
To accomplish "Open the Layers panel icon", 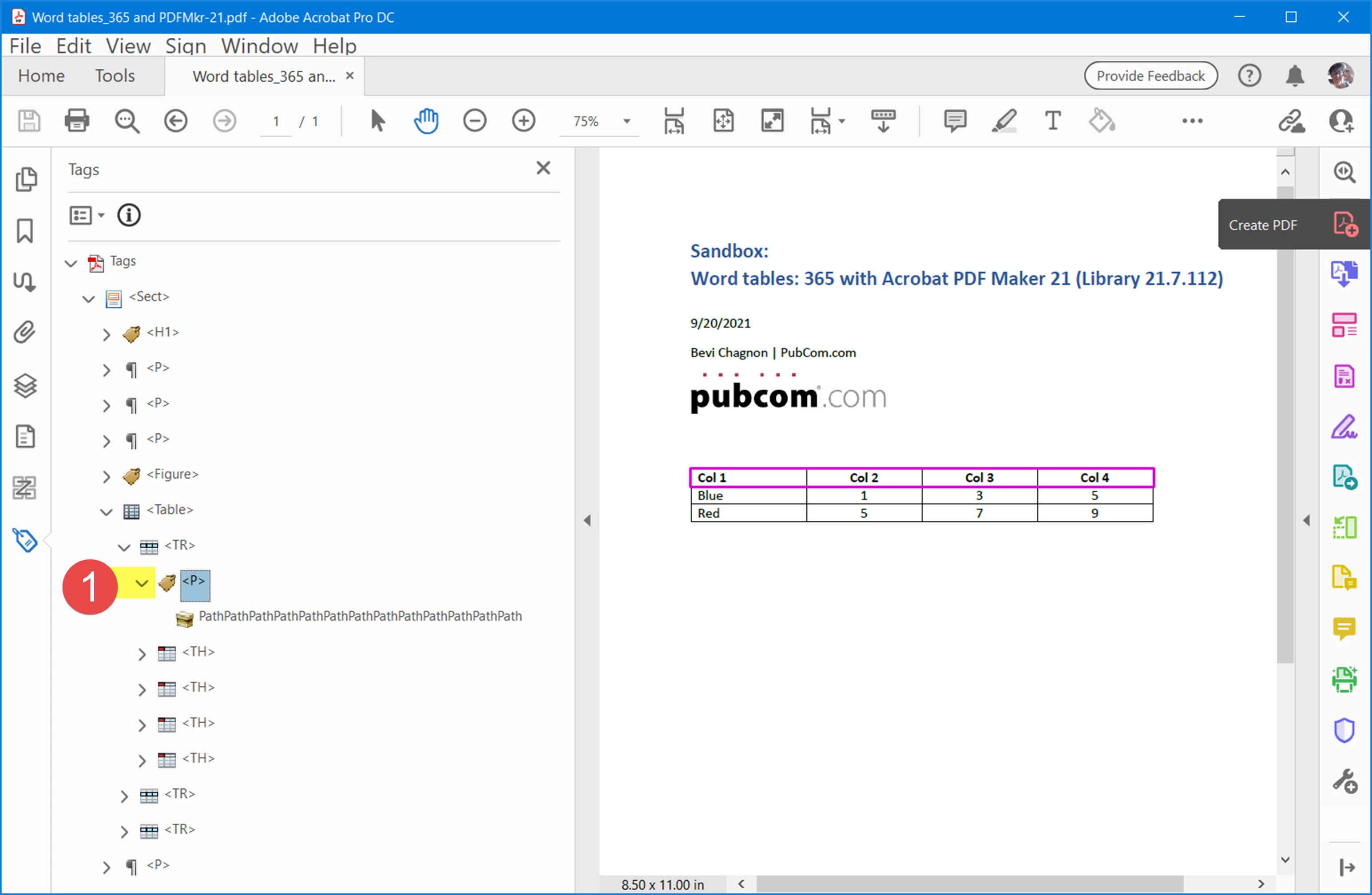I will coord(25,385).
